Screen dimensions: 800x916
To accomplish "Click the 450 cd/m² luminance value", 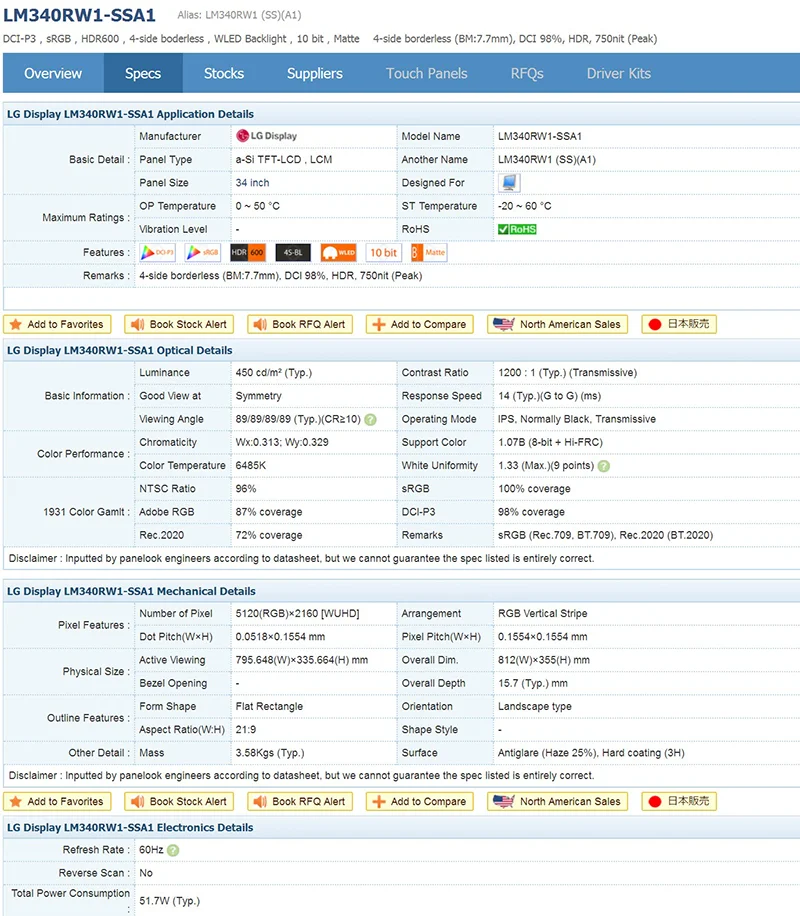I will click(274, 373).
